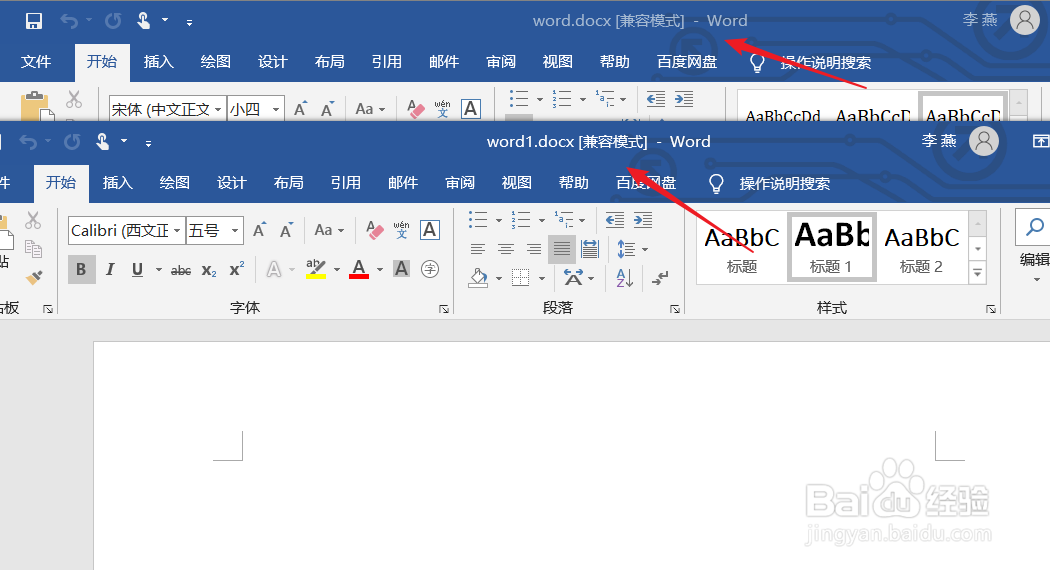
Task: Toggle Center alignment in word1.docx
Action: pos(506,249)
